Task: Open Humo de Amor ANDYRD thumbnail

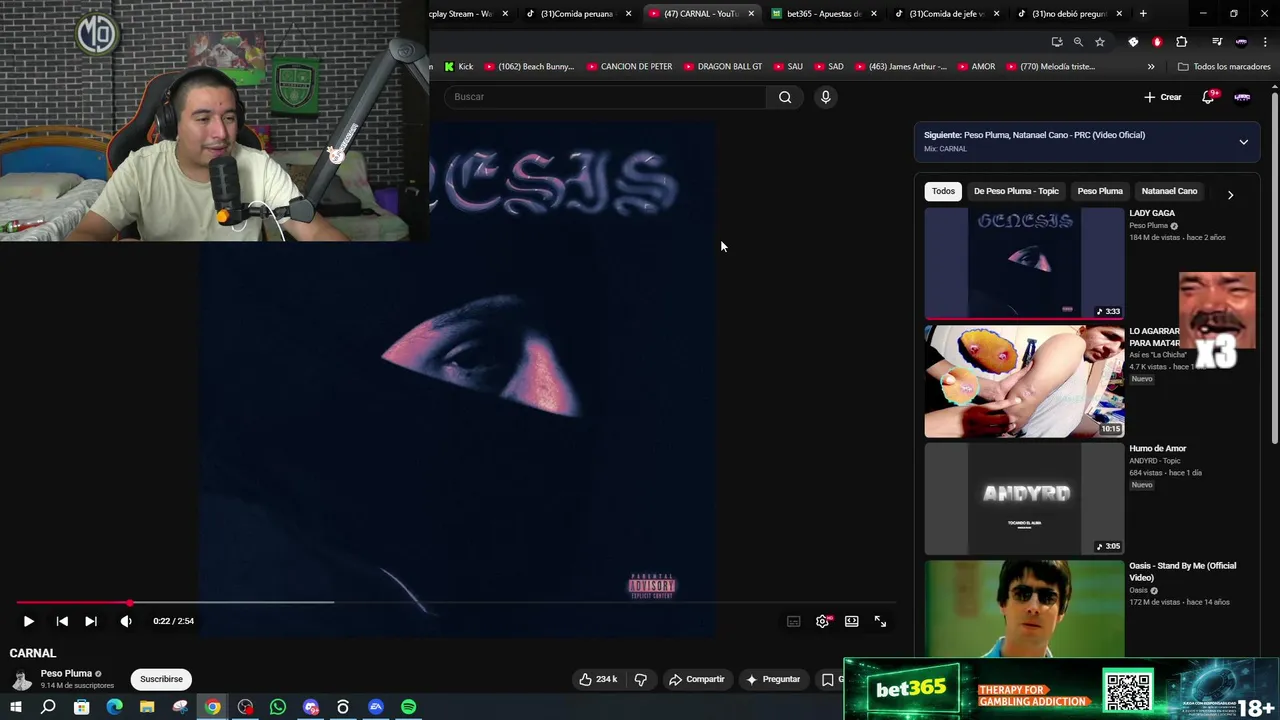Action: click(x=1024, y=499)
